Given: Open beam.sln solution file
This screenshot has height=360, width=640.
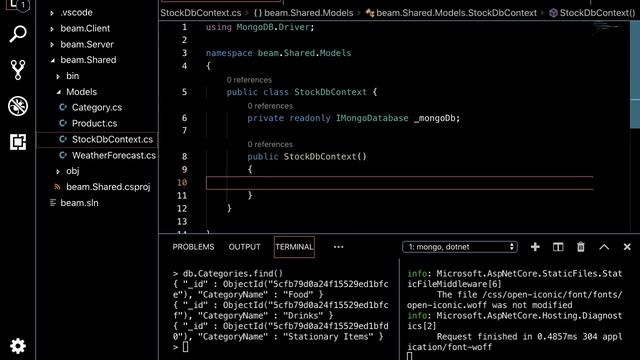Looking at the screenshot, I should (x=79, y=203).
